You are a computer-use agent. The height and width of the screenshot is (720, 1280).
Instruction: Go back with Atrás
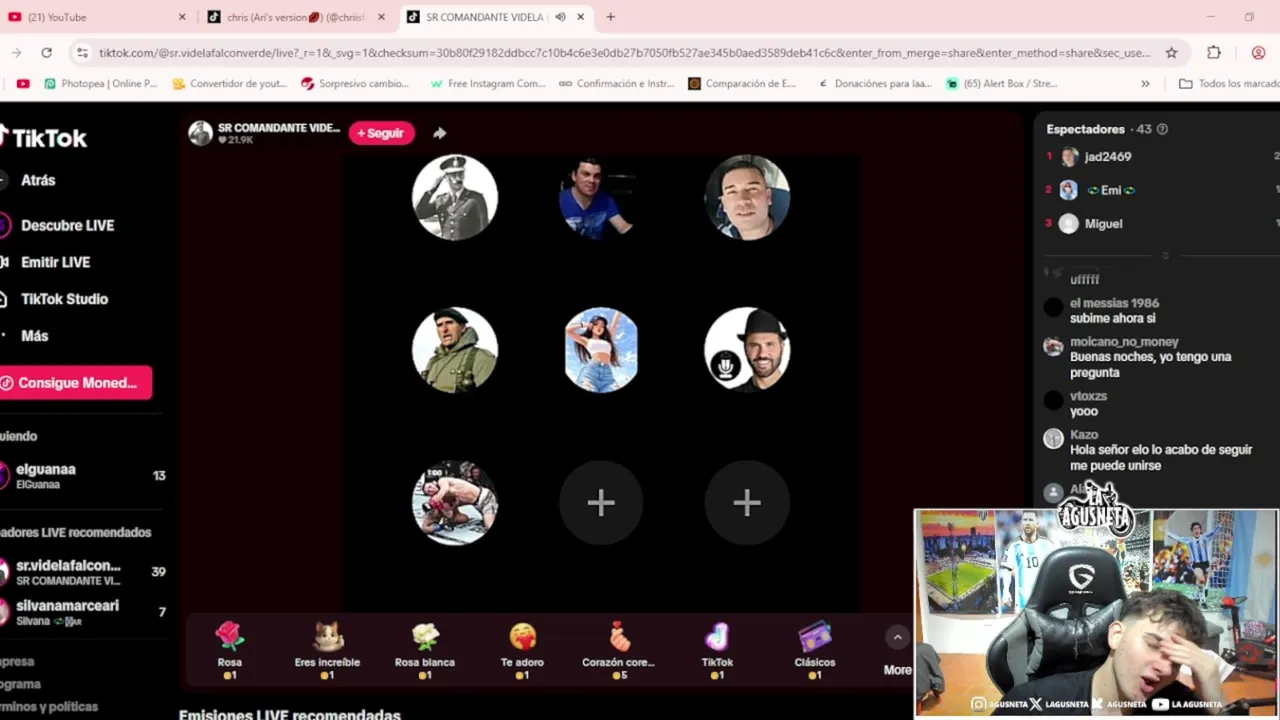pyautogui.click(x=38, y=180)
